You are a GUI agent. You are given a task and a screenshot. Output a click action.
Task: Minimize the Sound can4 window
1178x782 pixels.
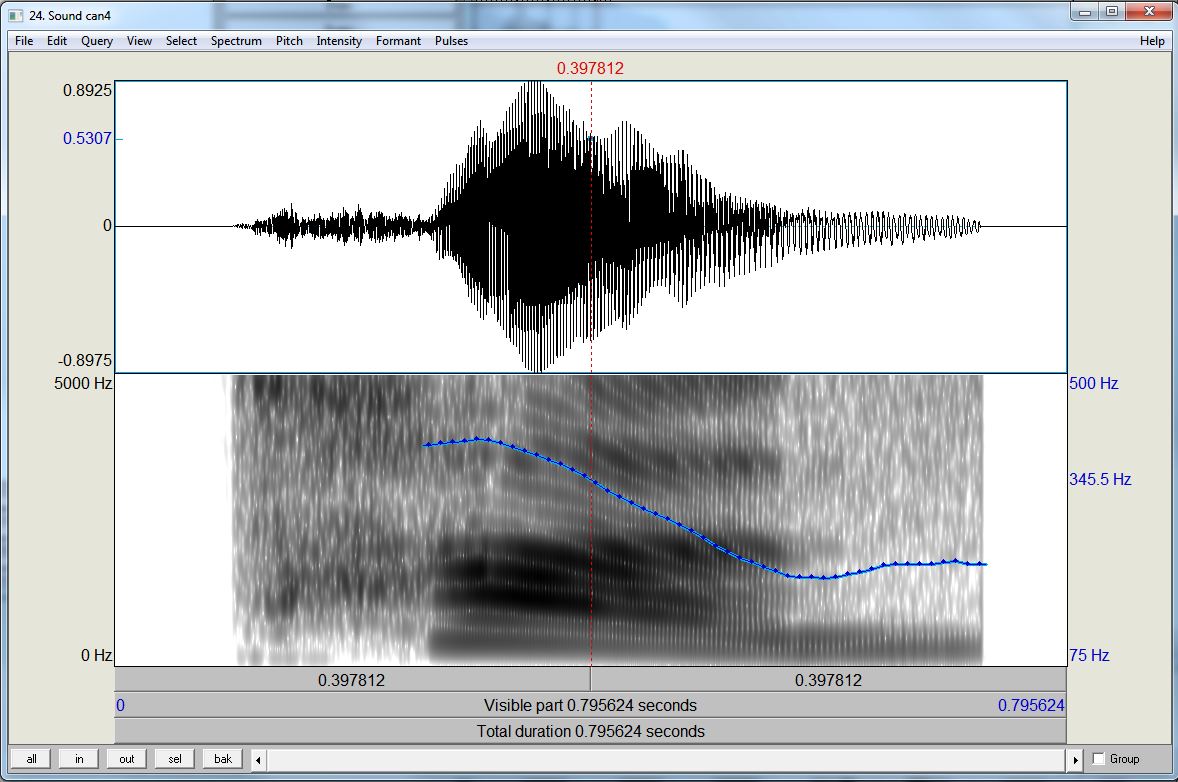click(1085, 11)
